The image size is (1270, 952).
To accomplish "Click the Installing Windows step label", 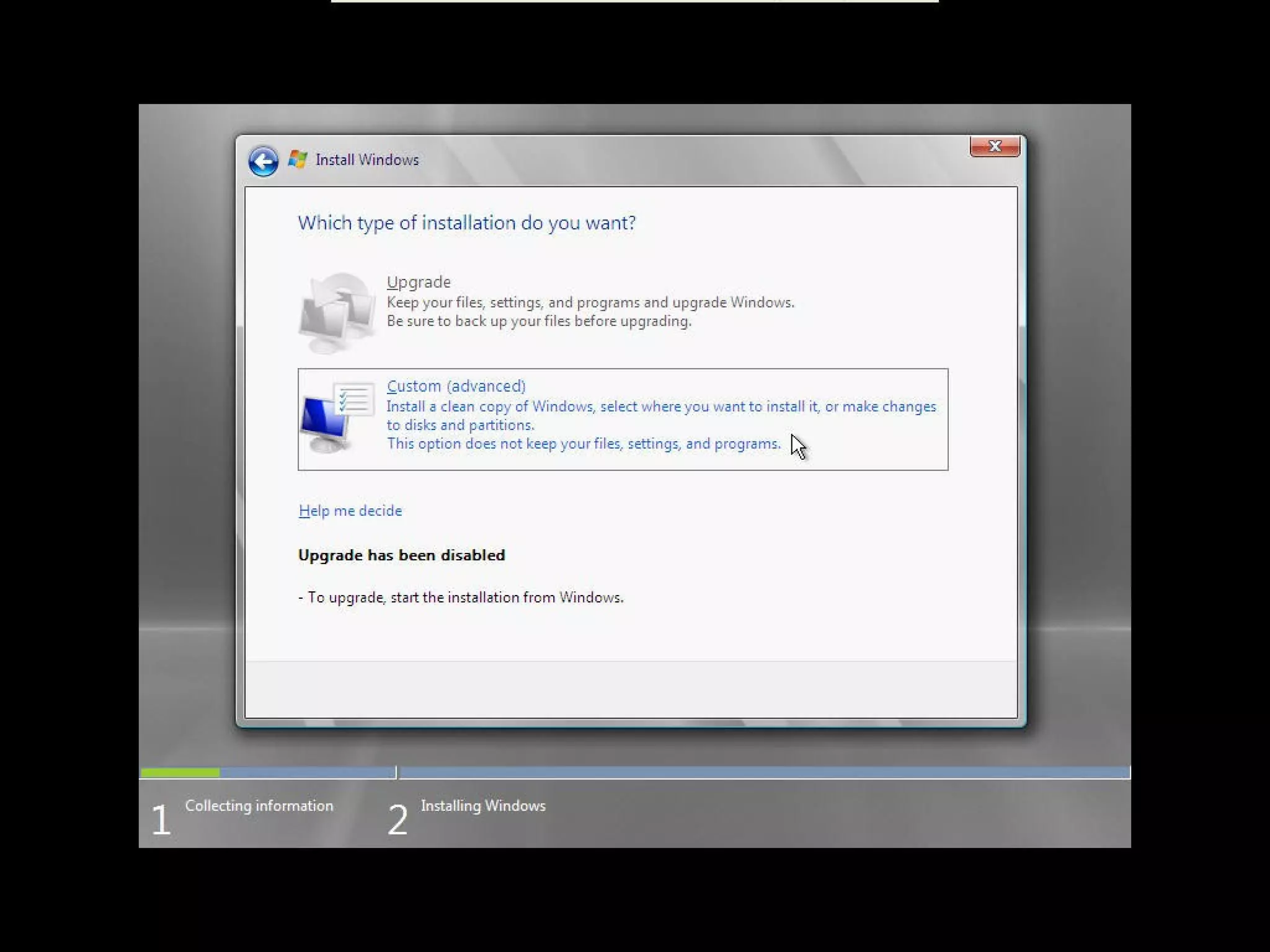I will point(483,806).
